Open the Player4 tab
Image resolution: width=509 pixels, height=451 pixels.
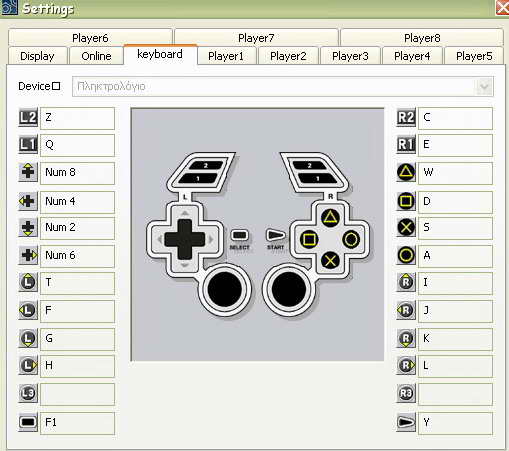[x=412, y=56]
